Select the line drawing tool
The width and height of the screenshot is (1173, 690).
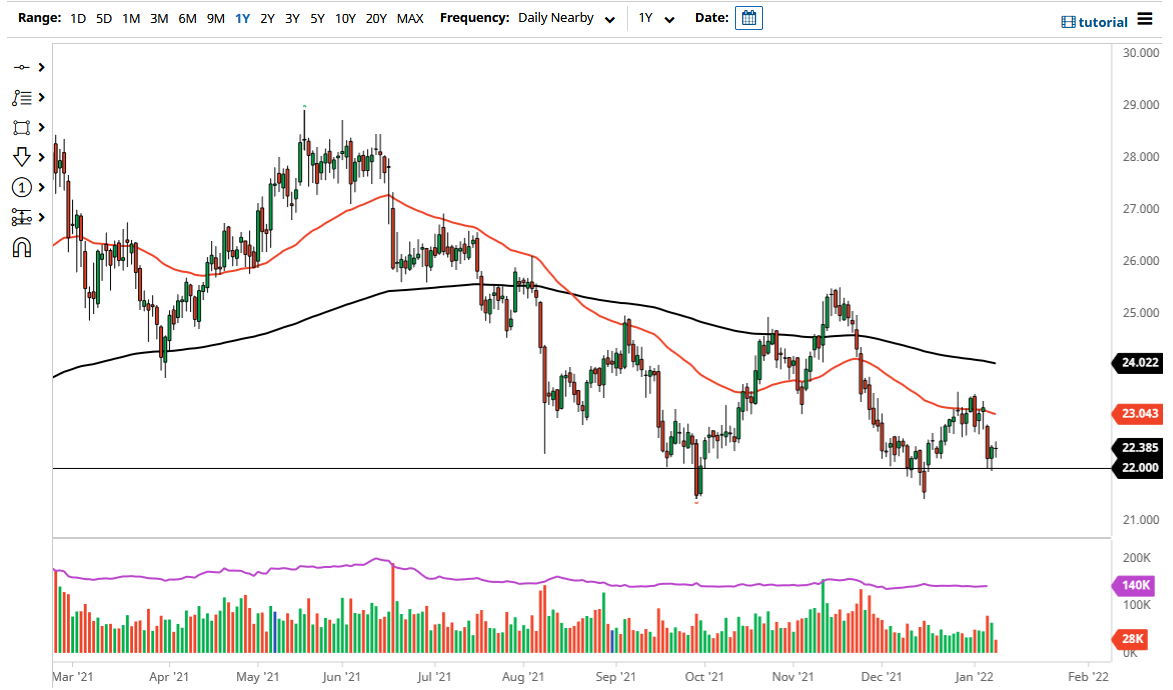[x=20, y=67]
